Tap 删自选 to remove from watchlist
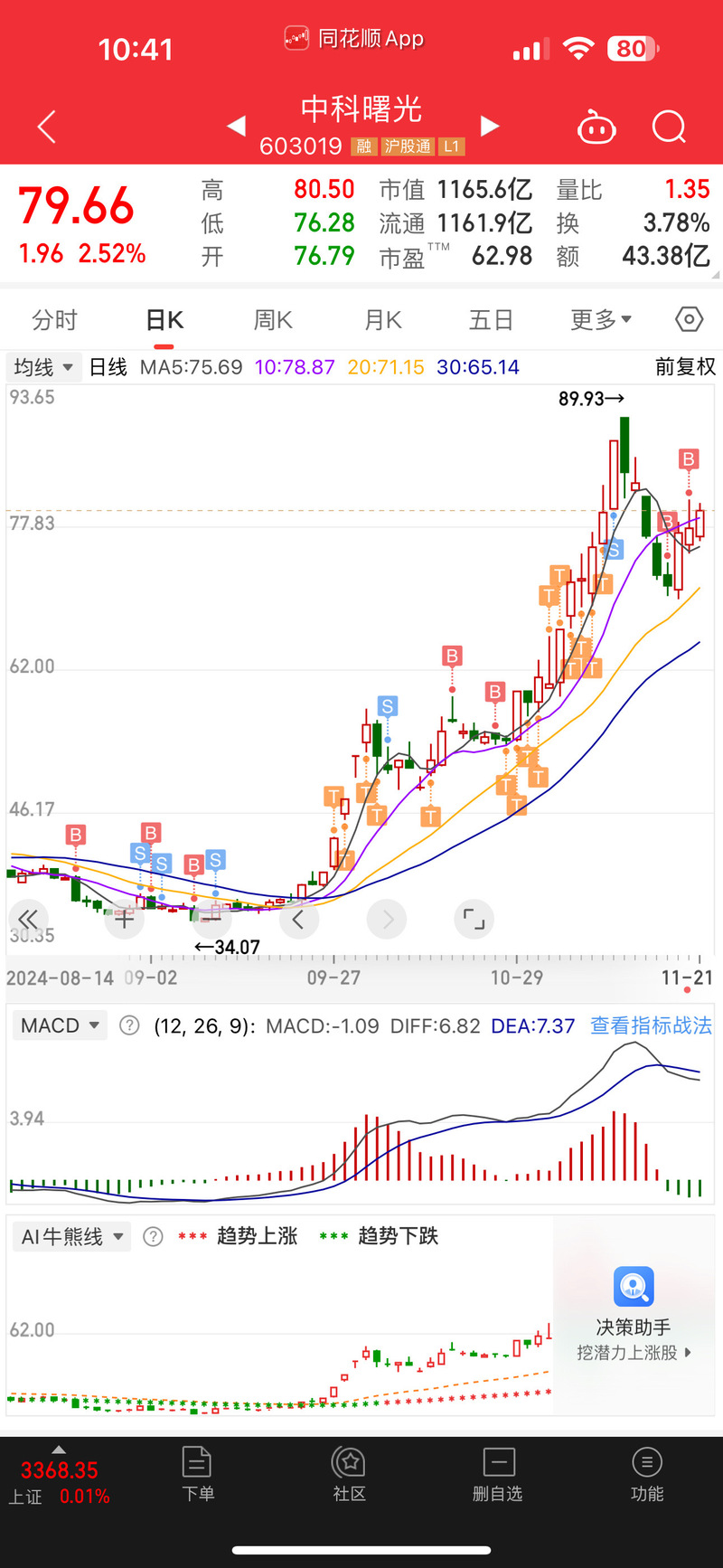This screenshot has width=723, height=1568. 498,1474
